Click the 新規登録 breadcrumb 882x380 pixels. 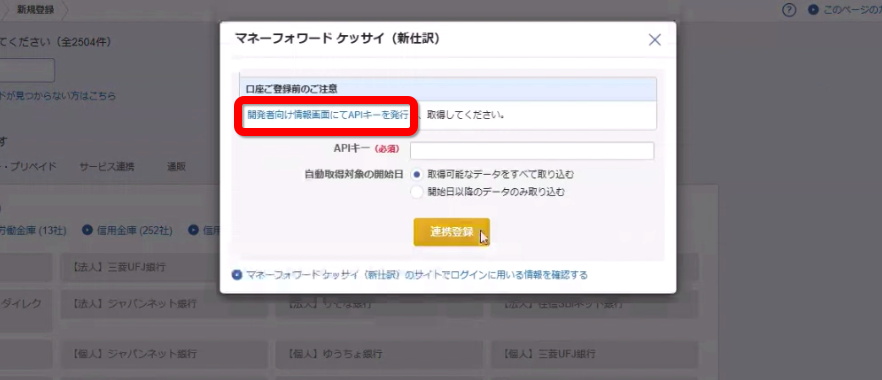coord(35,10)
